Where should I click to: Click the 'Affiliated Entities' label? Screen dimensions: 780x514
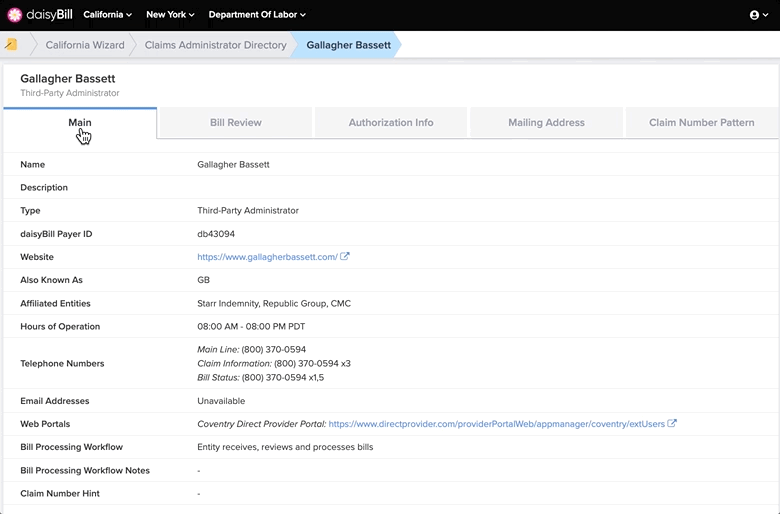coord(55,304)
